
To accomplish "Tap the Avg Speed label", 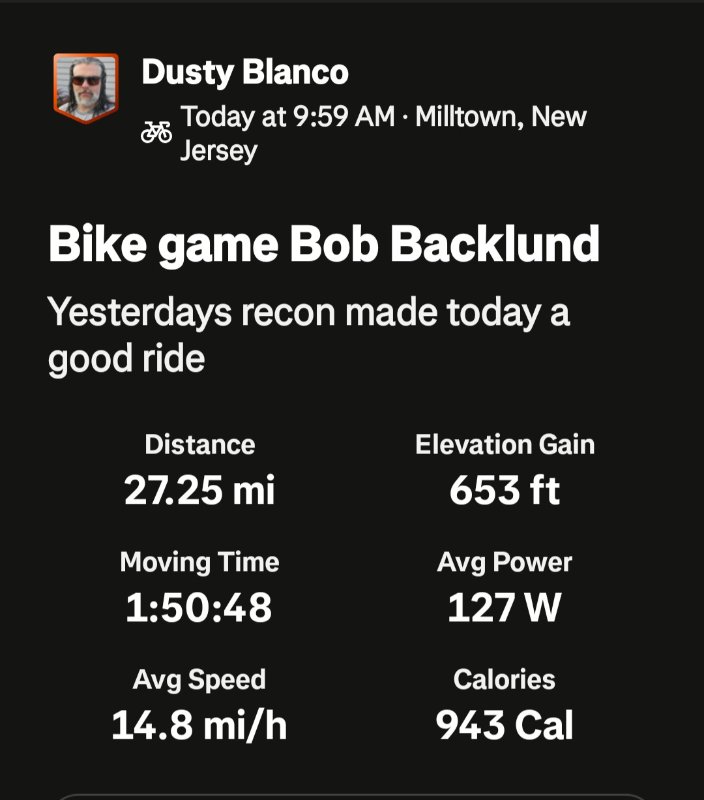I will [199, 680].
